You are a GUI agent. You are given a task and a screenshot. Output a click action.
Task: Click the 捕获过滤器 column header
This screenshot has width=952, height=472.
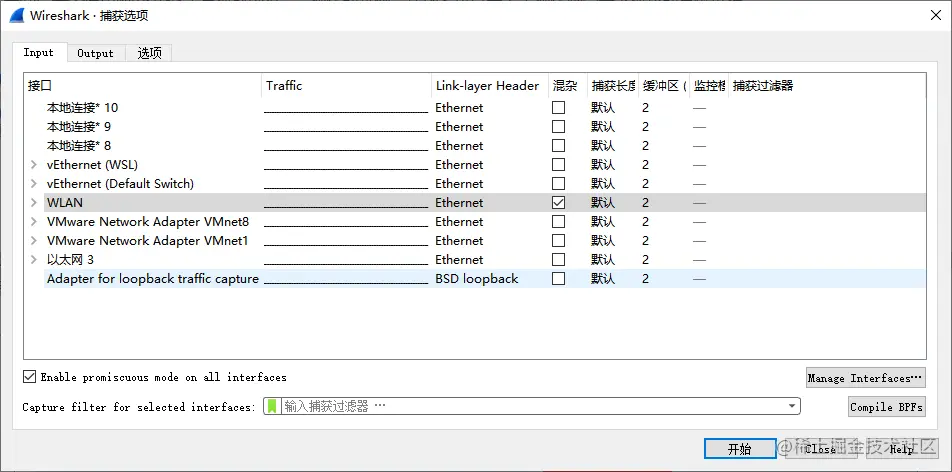click(827, 86)
